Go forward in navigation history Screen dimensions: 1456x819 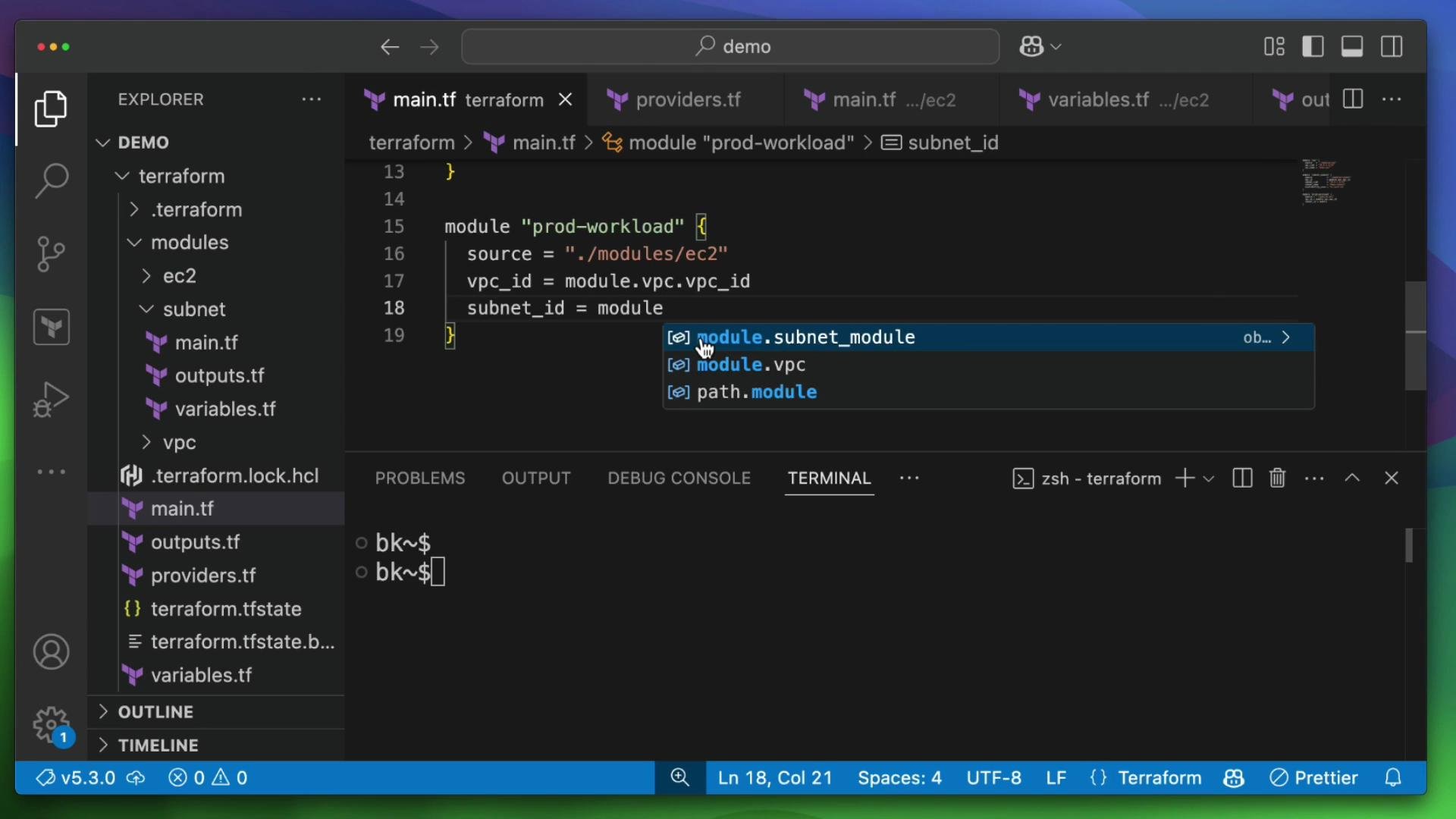(430, 47)
